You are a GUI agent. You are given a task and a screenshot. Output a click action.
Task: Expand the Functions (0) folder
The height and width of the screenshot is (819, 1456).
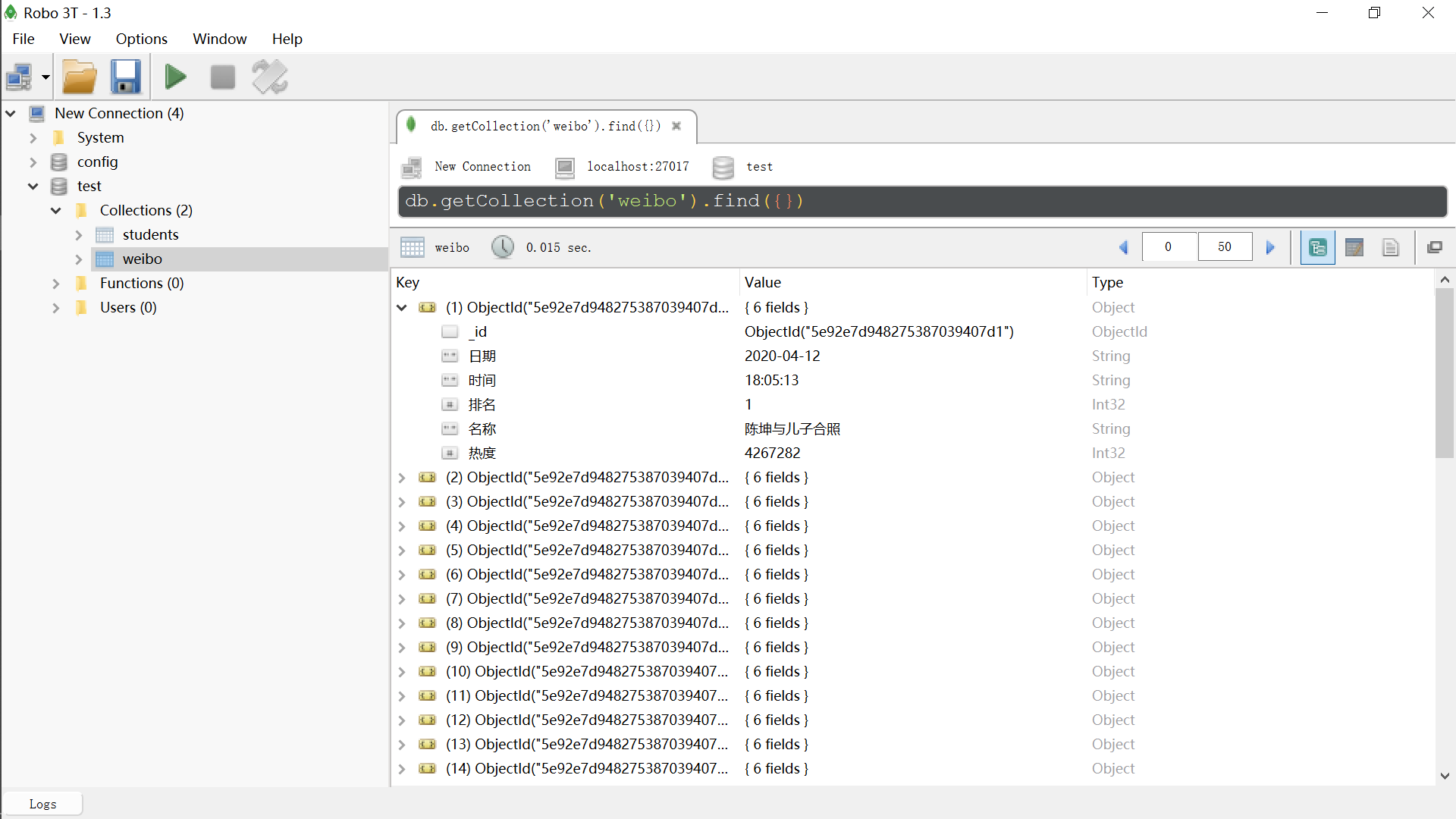[x=56, y=284]
